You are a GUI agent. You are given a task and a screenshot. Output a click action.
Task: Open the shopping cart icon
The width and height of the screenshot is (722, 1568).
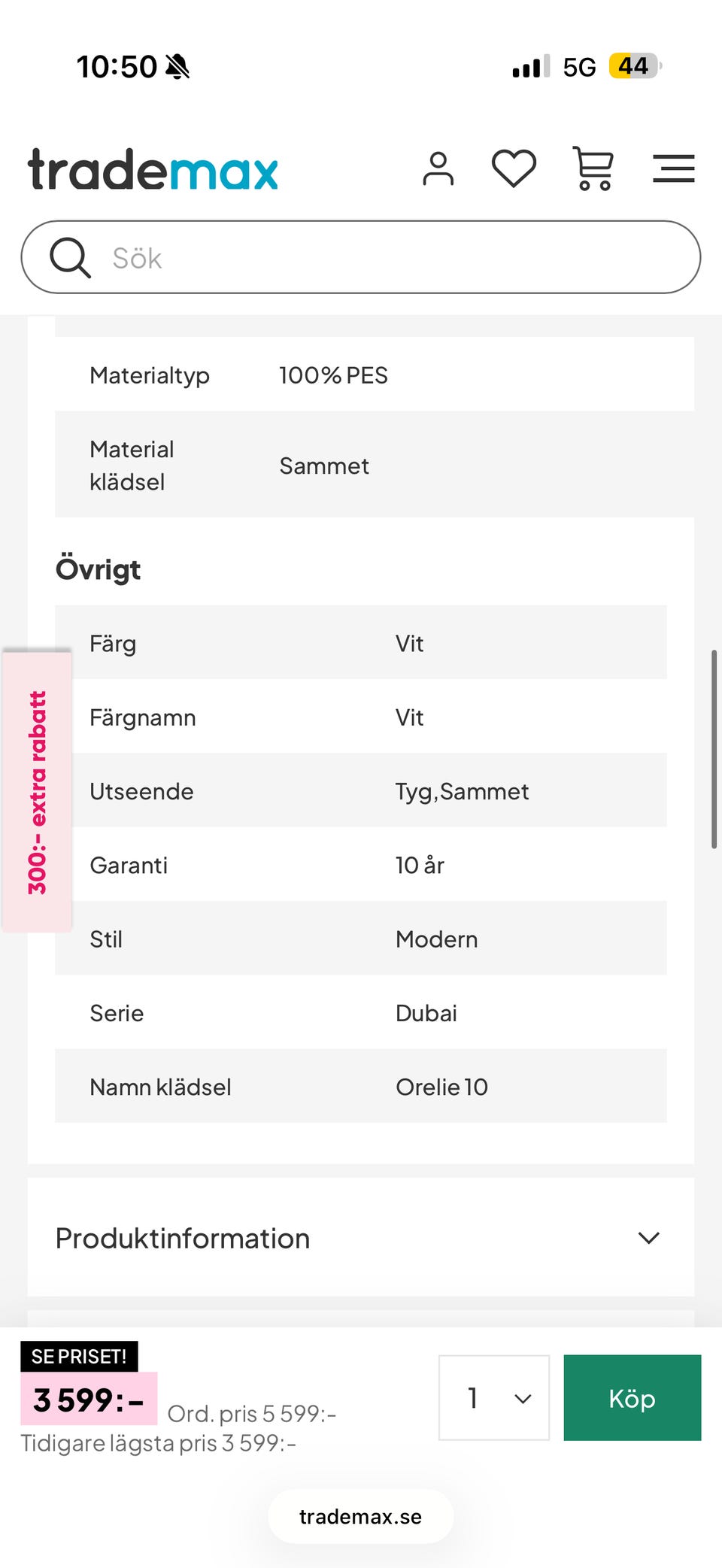593,168
